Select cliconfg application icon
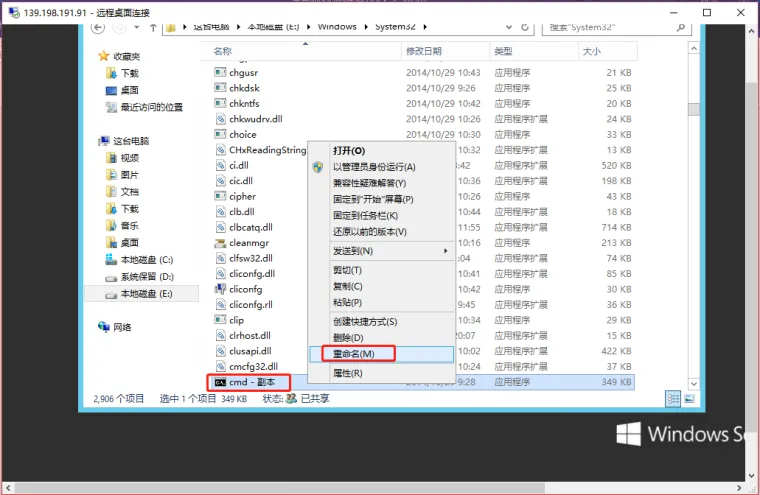760x495 pixels. click(220, 289)
